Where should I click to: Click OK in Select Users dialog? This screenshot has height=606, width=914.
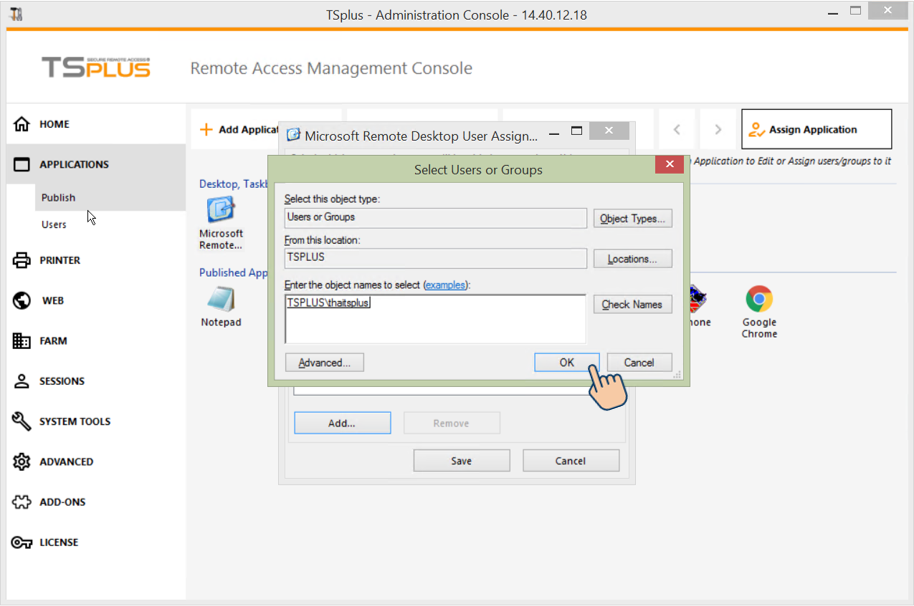pos(567,362)
